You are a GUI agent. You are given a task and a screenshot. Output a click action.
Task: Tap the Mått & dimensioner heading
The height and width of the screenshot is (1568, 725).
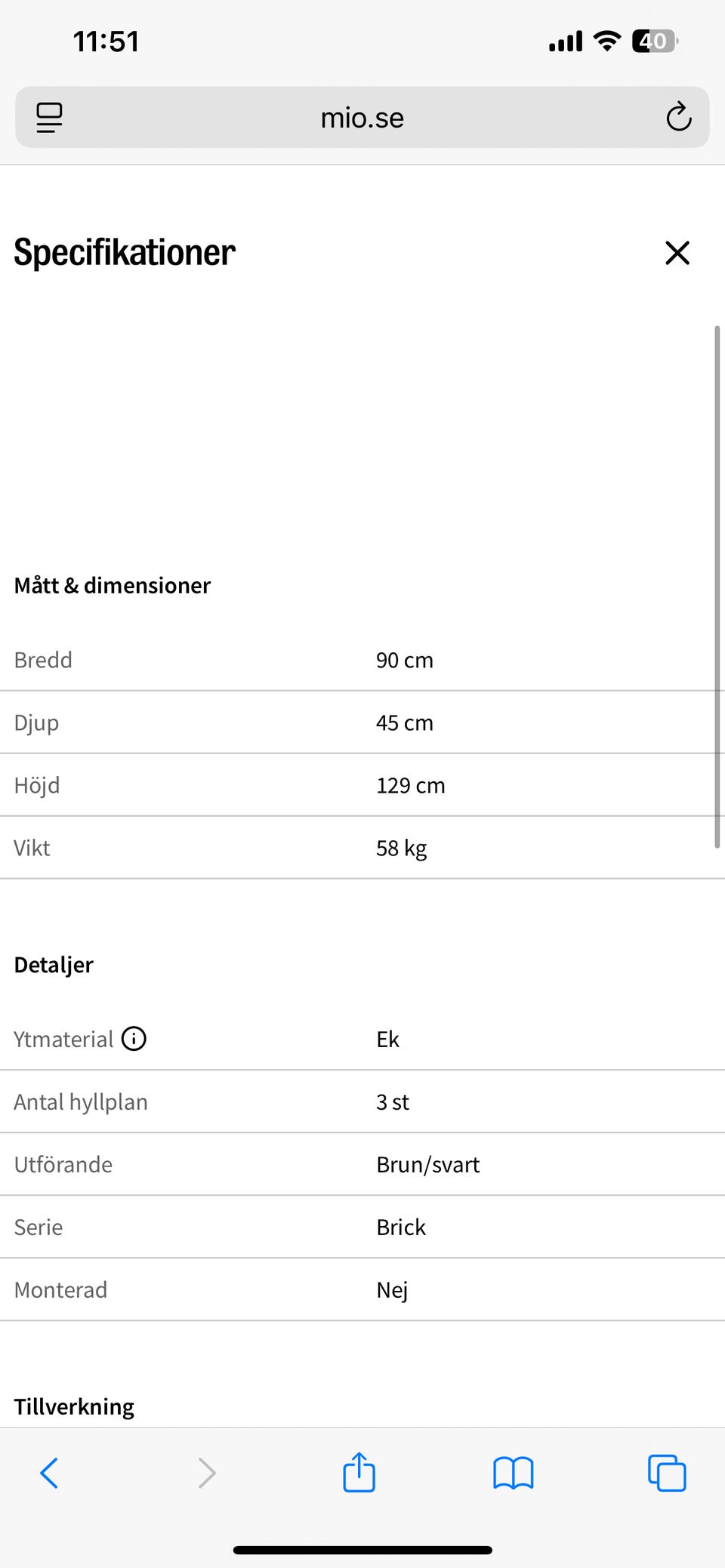(113, 585)
